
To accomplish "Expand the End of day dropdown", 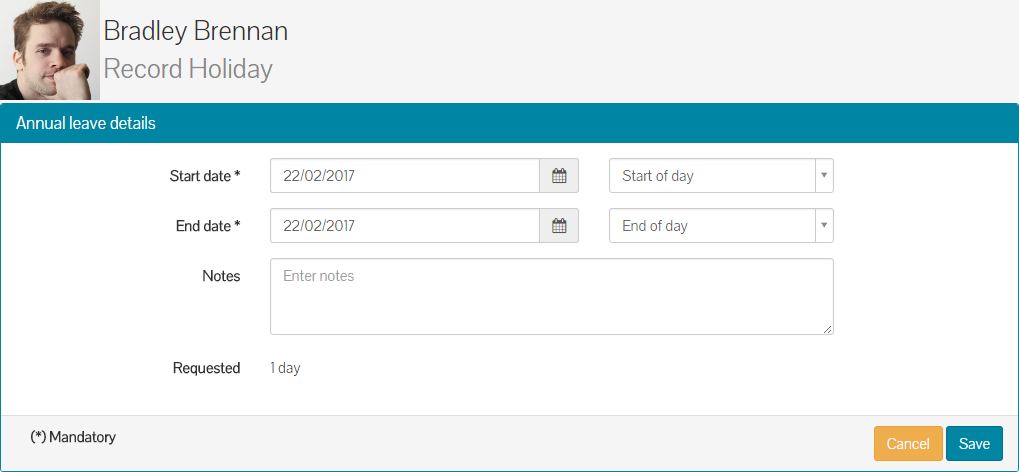I will coord(721,226).
